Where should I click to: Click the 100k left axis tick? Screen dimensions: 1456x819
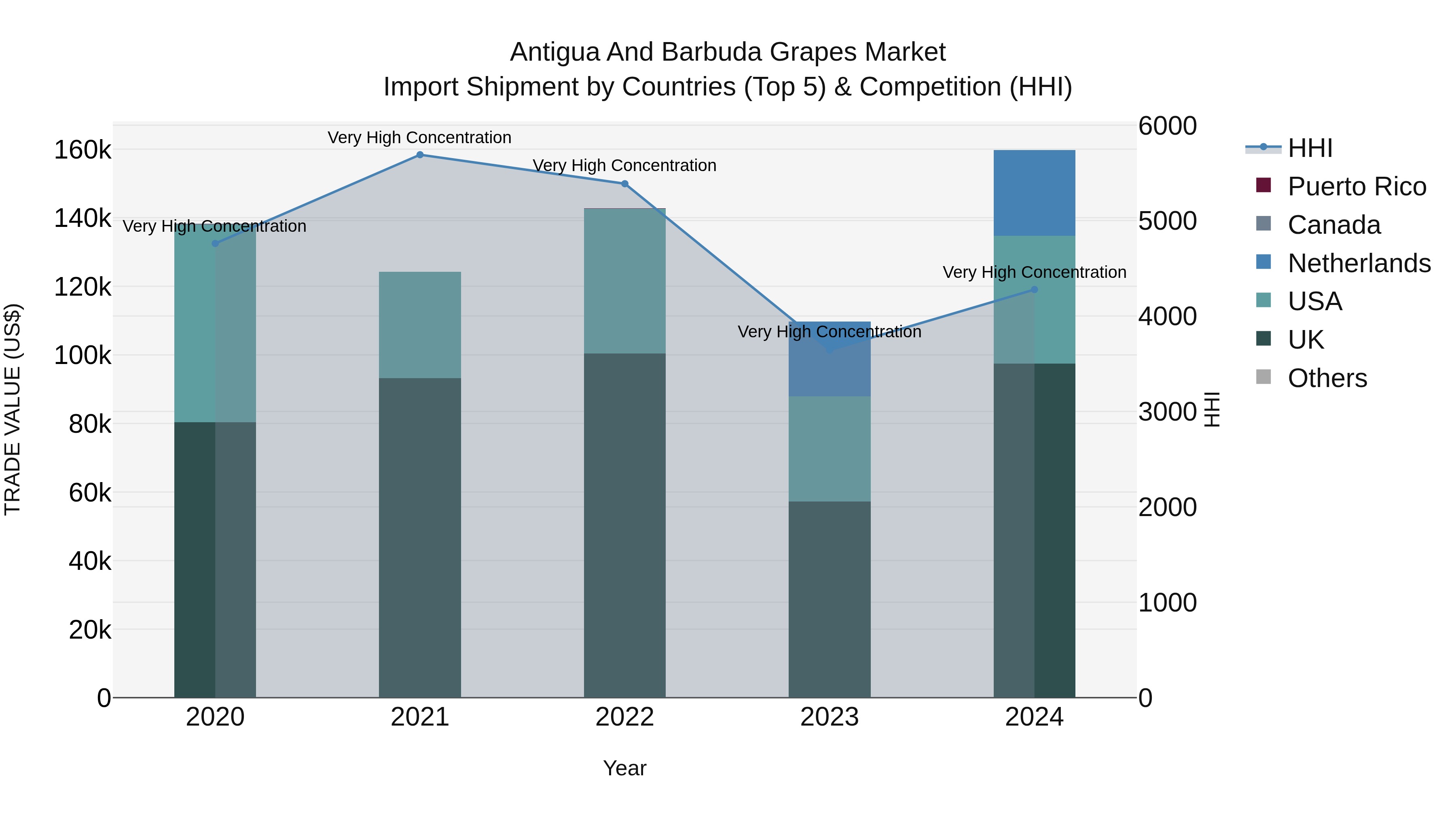pyautogui.click(x=83, y=356)
